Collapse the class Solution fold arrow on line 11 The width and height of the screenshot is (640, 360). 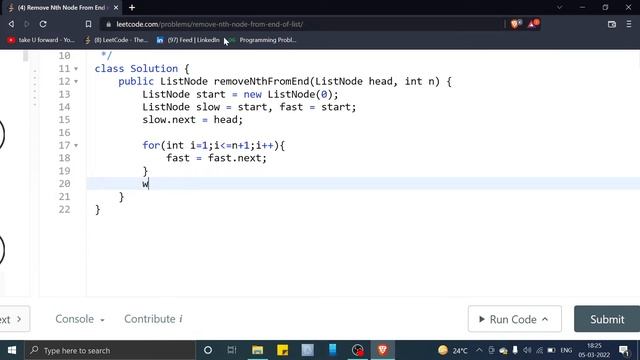[x=76, y=69]
